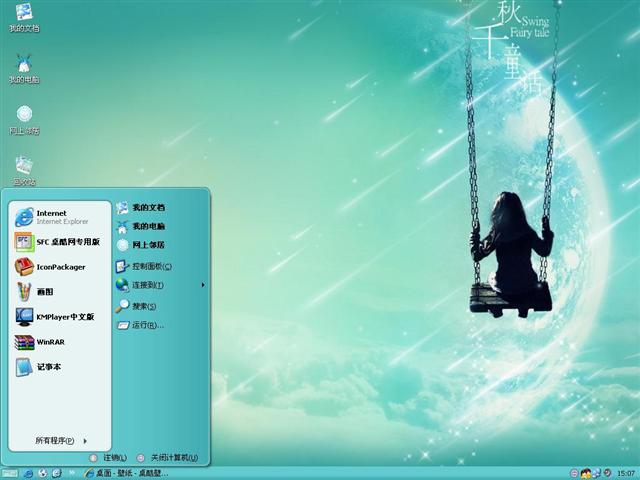Click the 15:07 system clock
This screenshot has width=640, height=480.
point(626,474)
